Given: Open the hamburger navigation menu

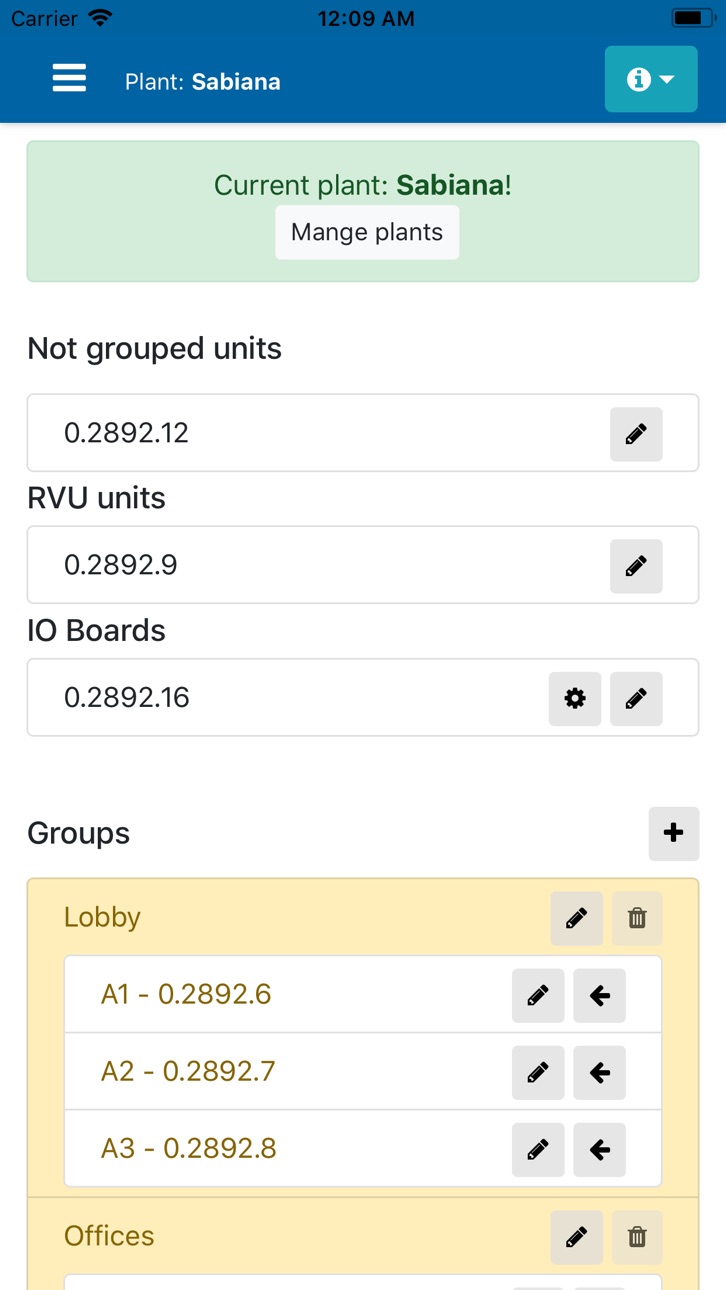Looking at the screenshot, I should point(69,79).
